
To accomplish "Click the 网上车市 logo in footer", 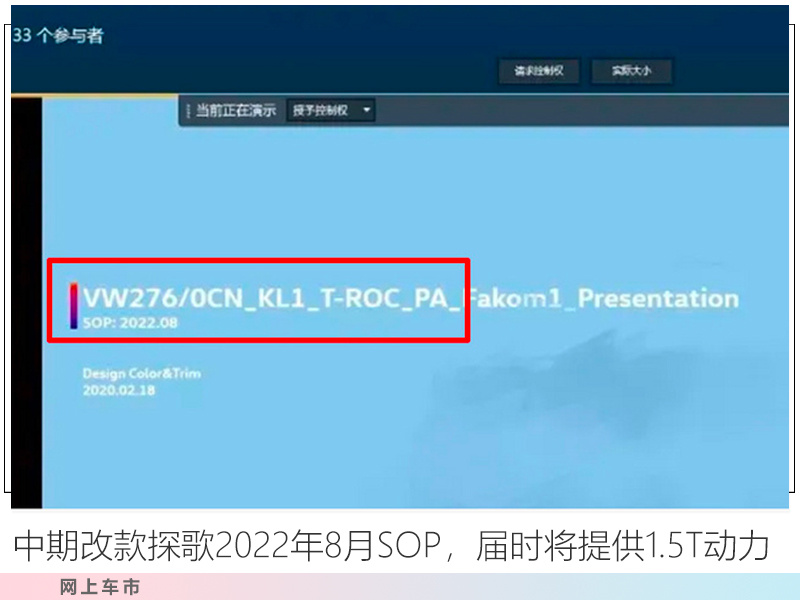I will click(100, 587).
